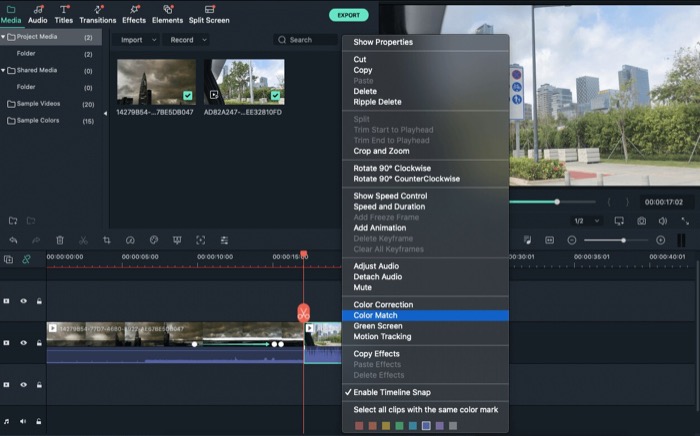Click the green screen toolbar icon
The image size is (700, 436).
177,240
